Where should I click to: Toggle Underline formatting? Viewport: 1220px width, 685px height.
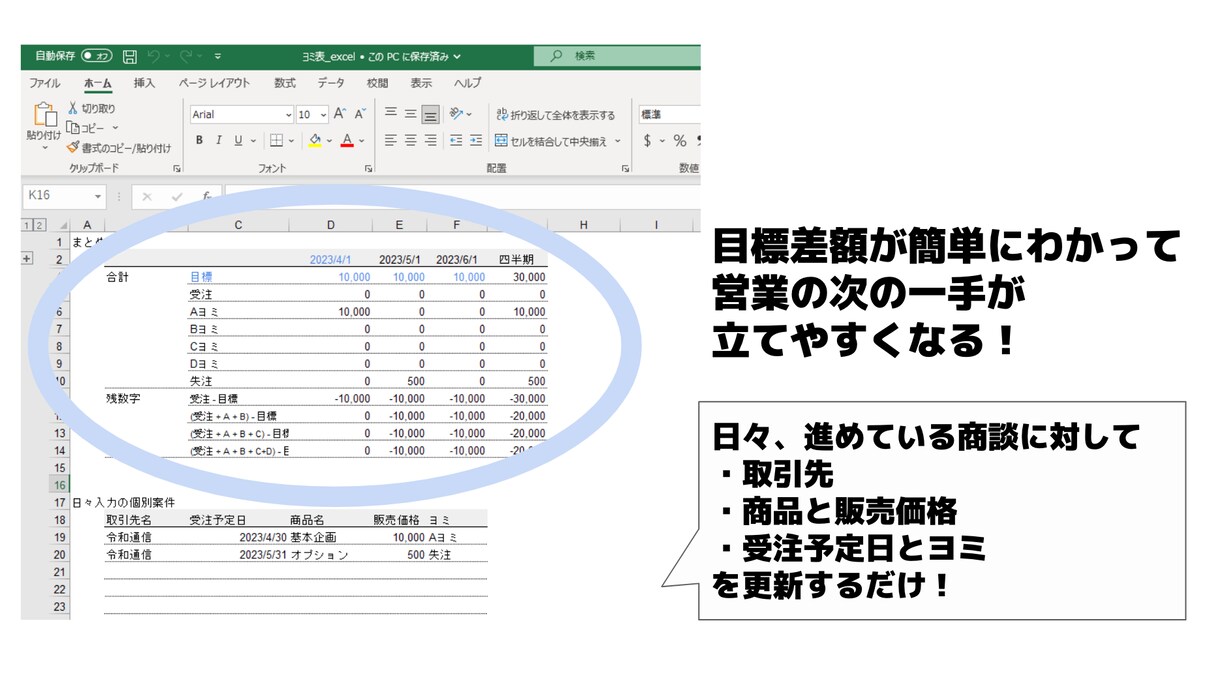click(238, 141)
